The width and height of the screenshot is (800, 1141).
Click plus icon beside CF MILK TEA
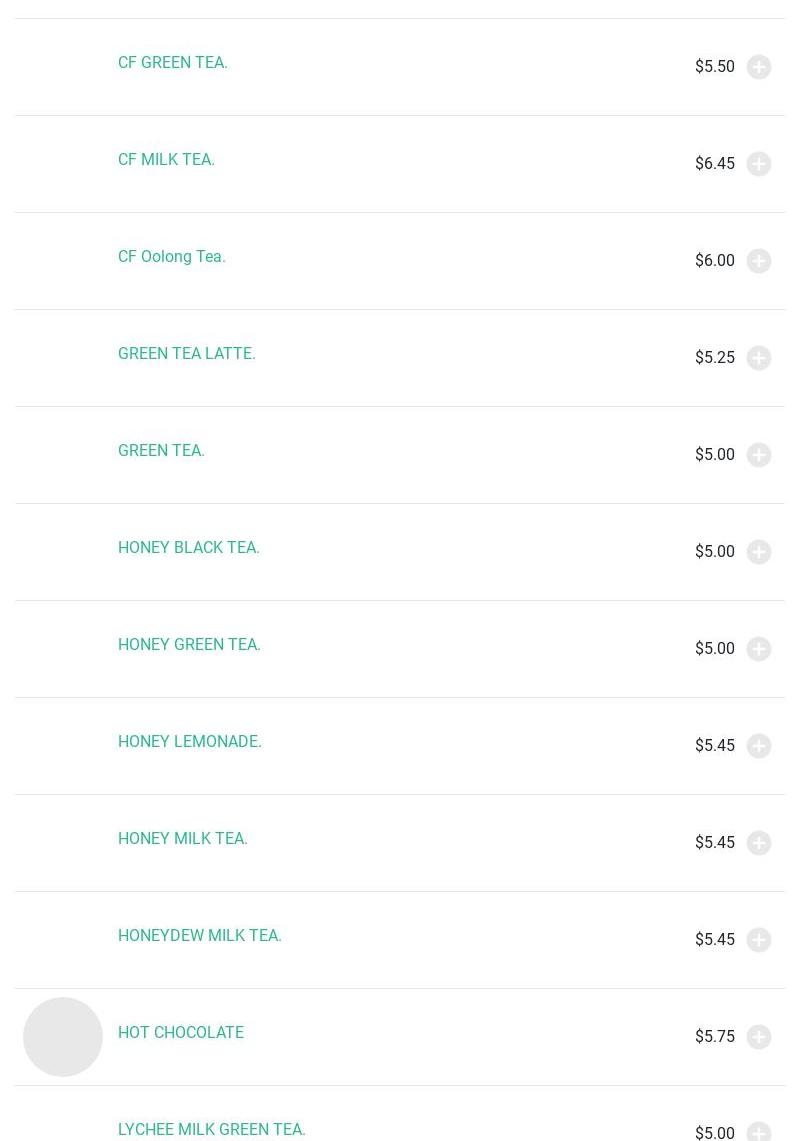point(759,164)
